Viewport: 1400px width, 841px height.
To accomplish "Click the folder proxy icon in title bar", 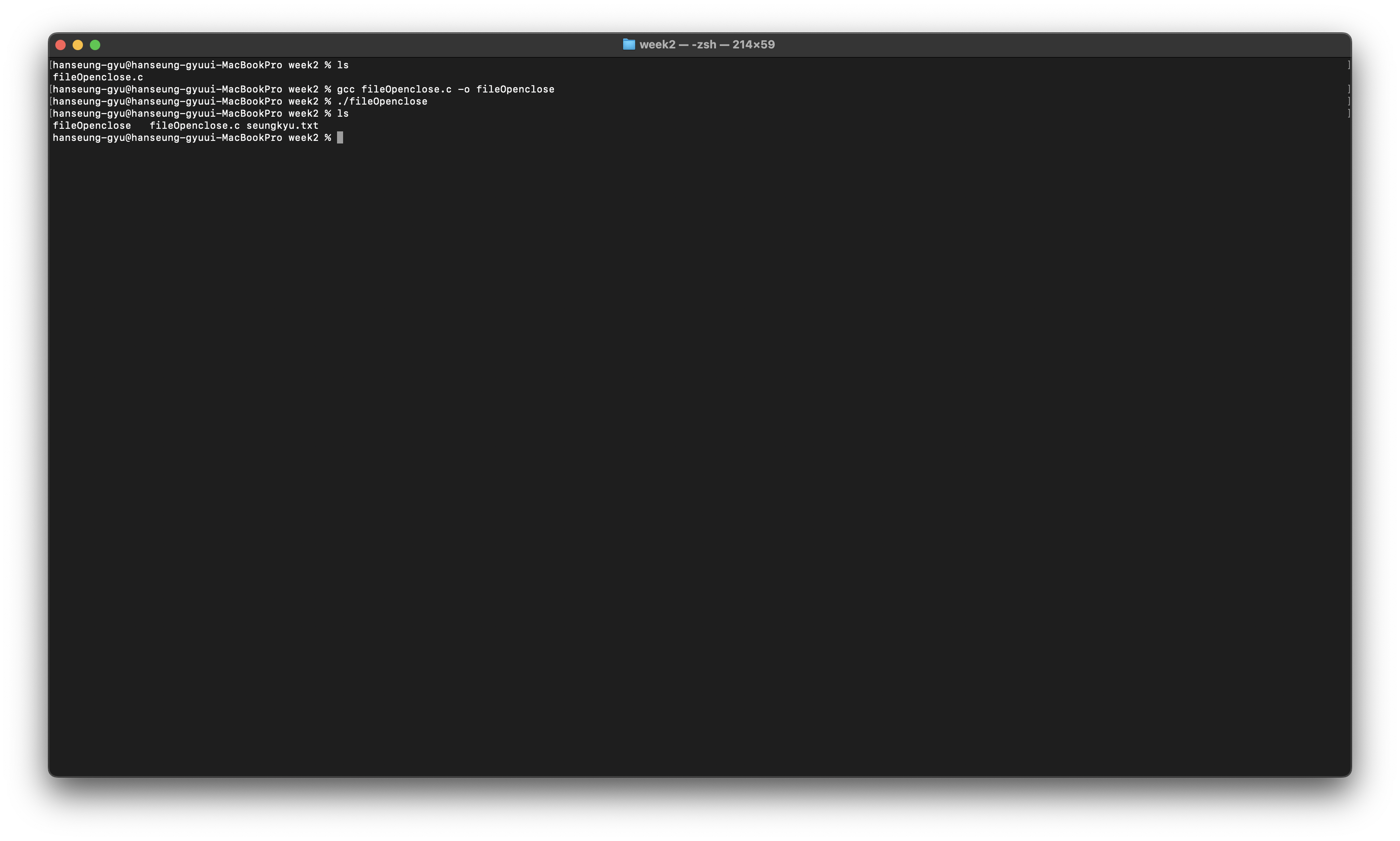I will coord(628,44).
